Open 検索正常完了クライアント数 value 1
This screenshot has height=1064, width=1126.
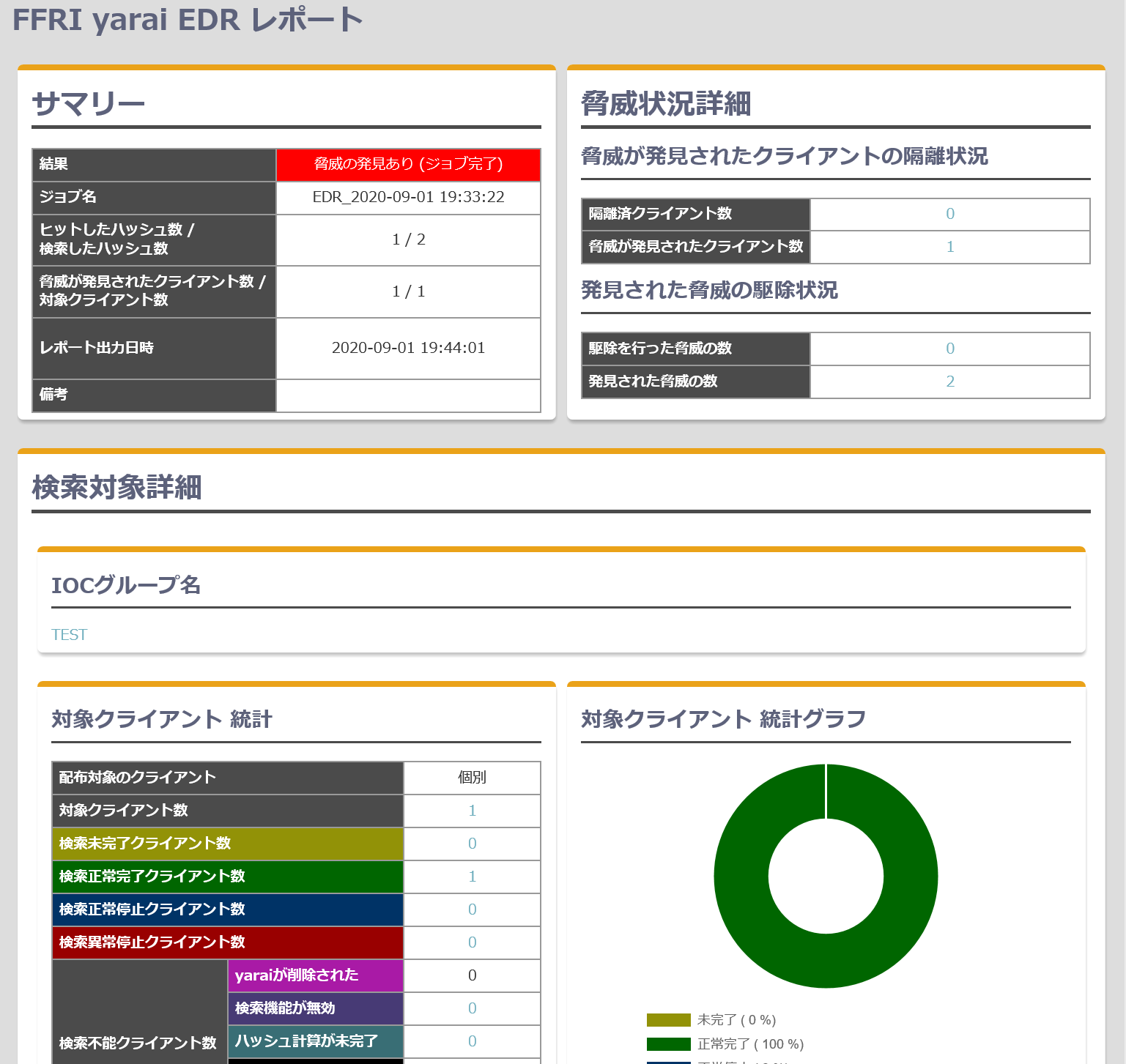(473, 877)
